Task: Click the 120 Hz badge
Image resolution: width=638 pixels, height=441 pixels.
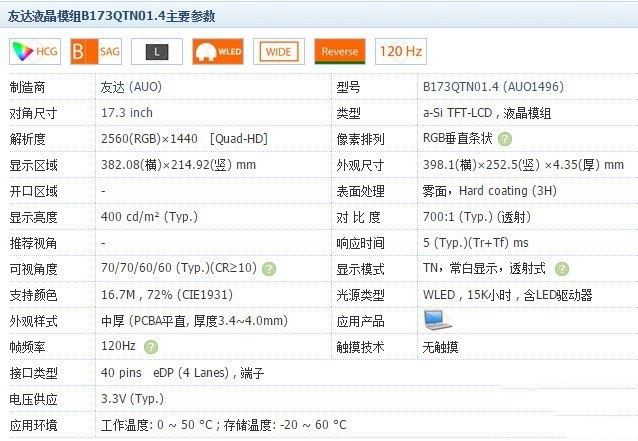Action: coord(401,52)
